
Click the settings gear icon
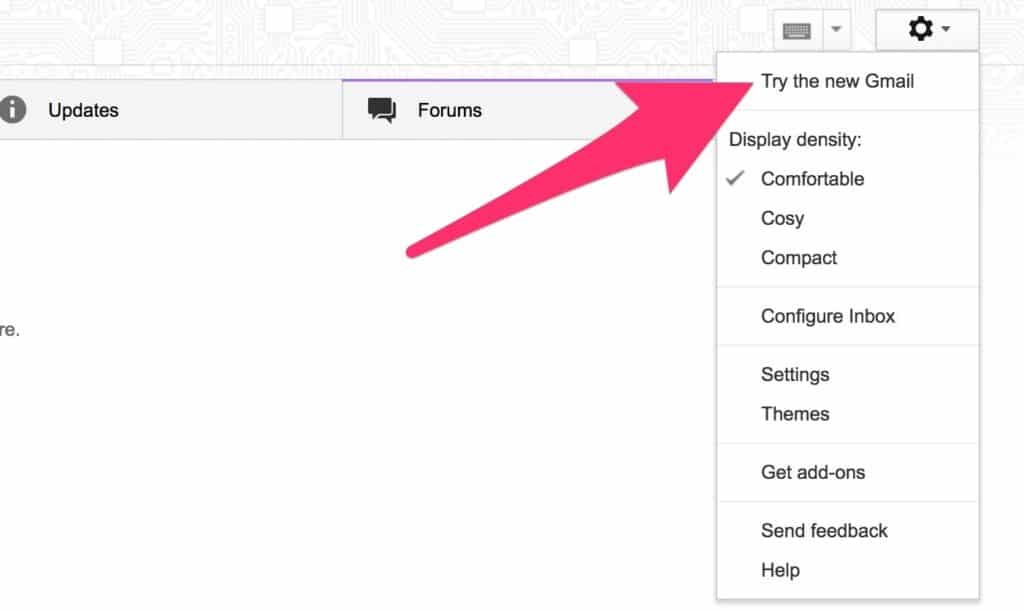[919, 30]
